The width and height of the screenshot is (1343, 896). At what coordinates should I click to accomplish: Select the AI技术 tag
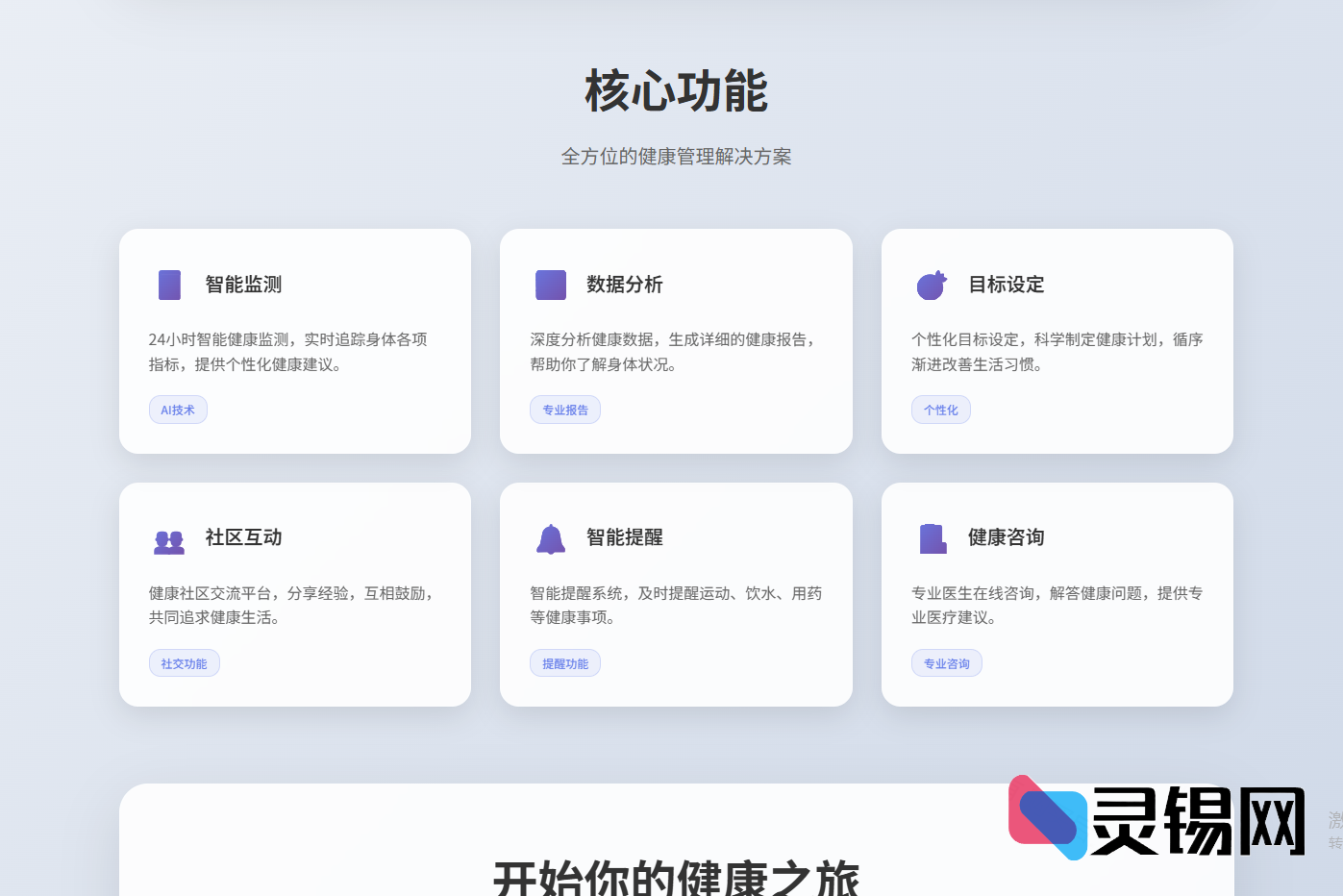click(178, 410)
